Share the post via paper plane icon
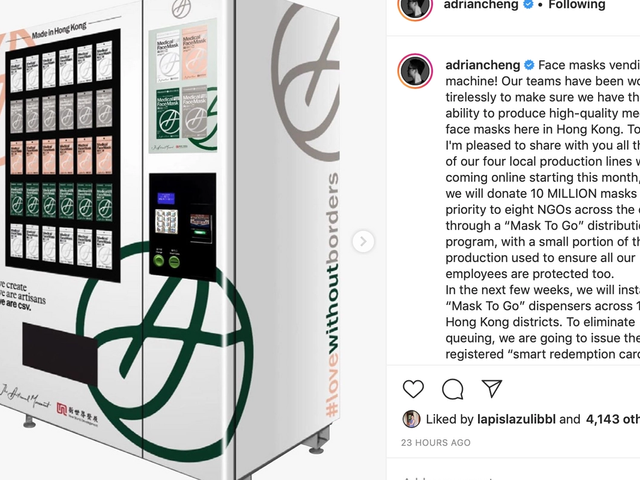The image size is (640, 480). [x=491, y=388]
